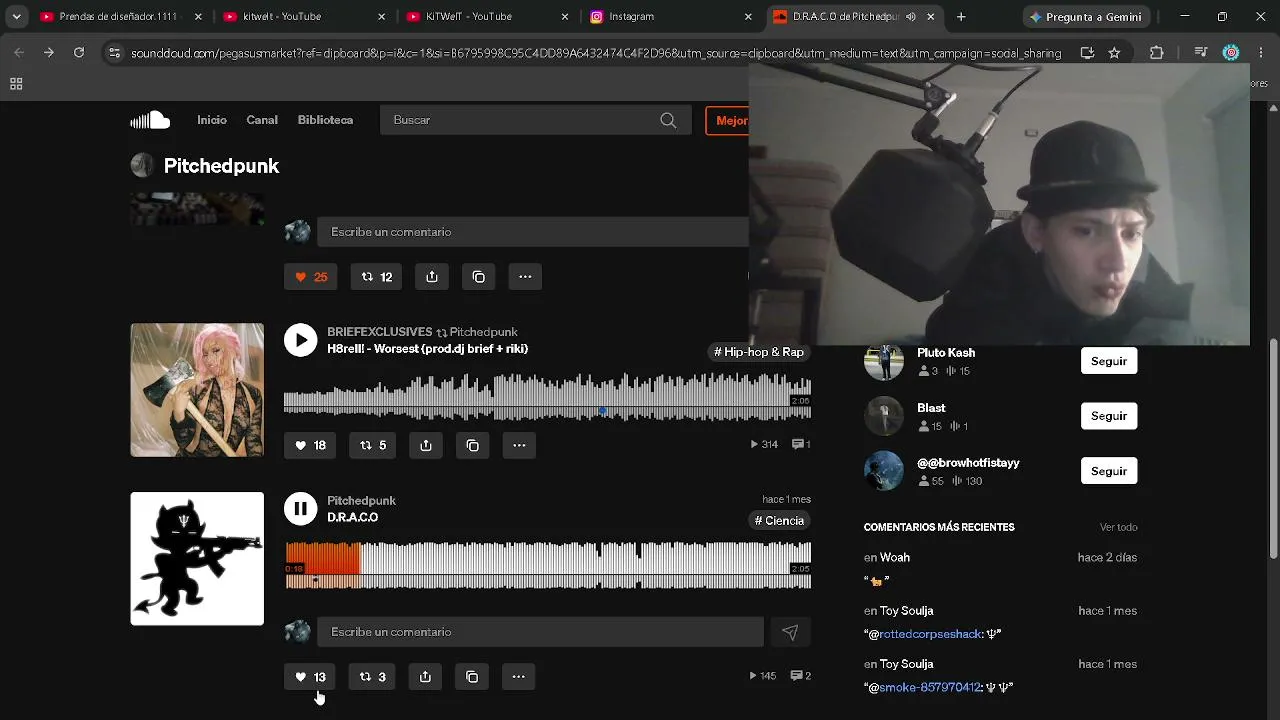The width and height of the screenshot is (1280, 720).
Task: Click the browser back arrow
Action: pyautogui.click(x=19, y=53)
